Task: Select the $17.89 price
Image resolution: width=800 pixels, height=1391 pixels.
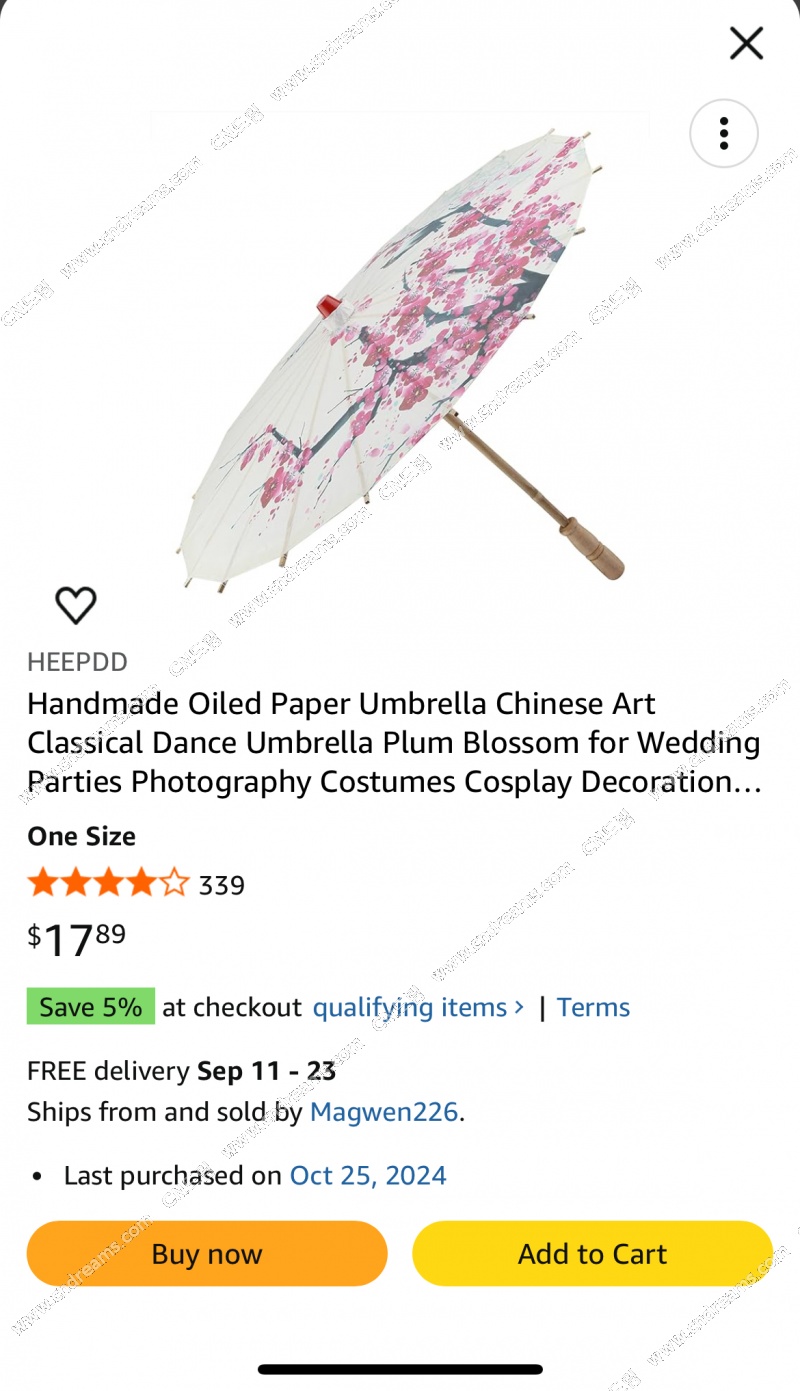Action: point(77,939)
